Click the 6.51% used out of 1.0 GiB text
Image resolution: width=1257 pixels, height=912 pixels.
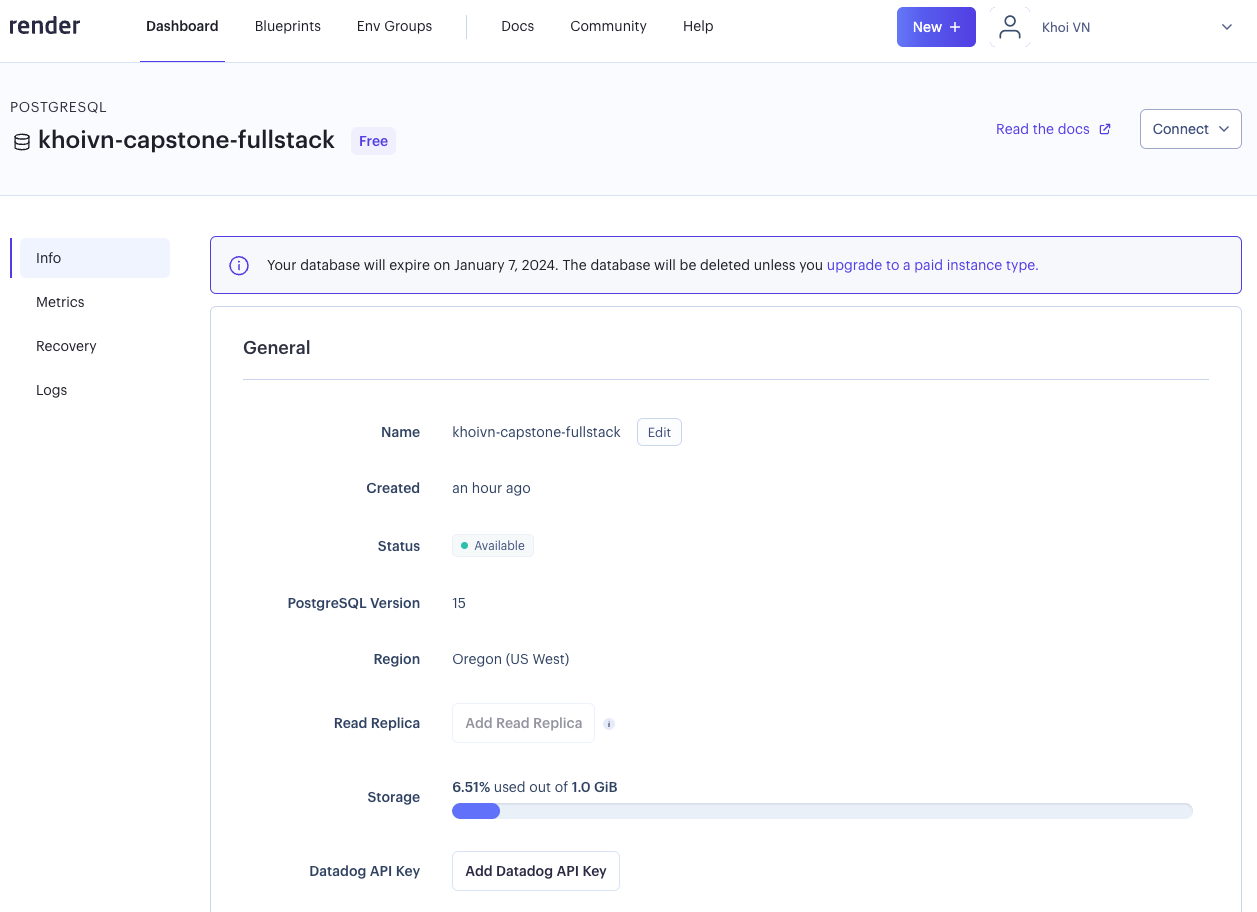[535, 787]
